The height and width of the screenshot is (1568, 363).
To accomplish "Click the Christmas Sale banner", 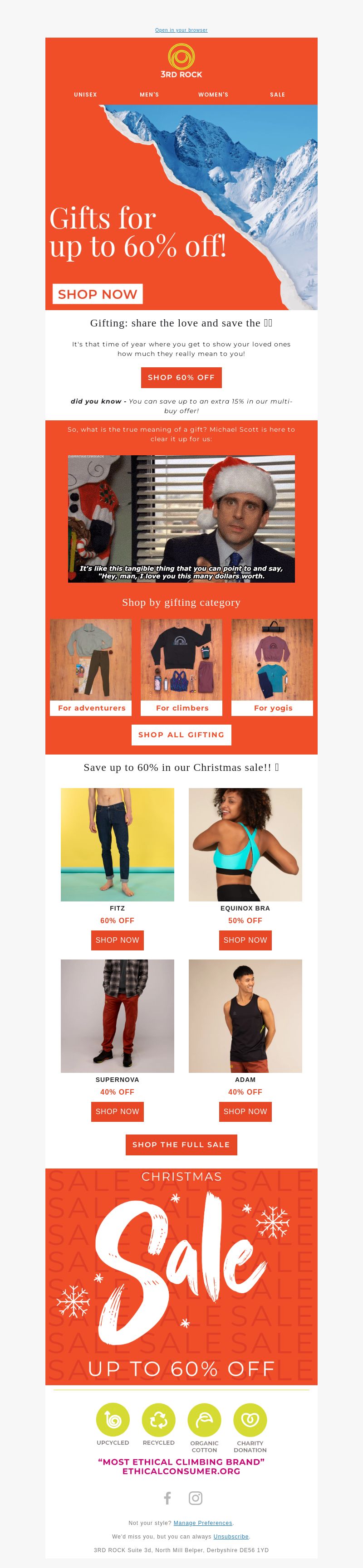I will [181, 1276].
